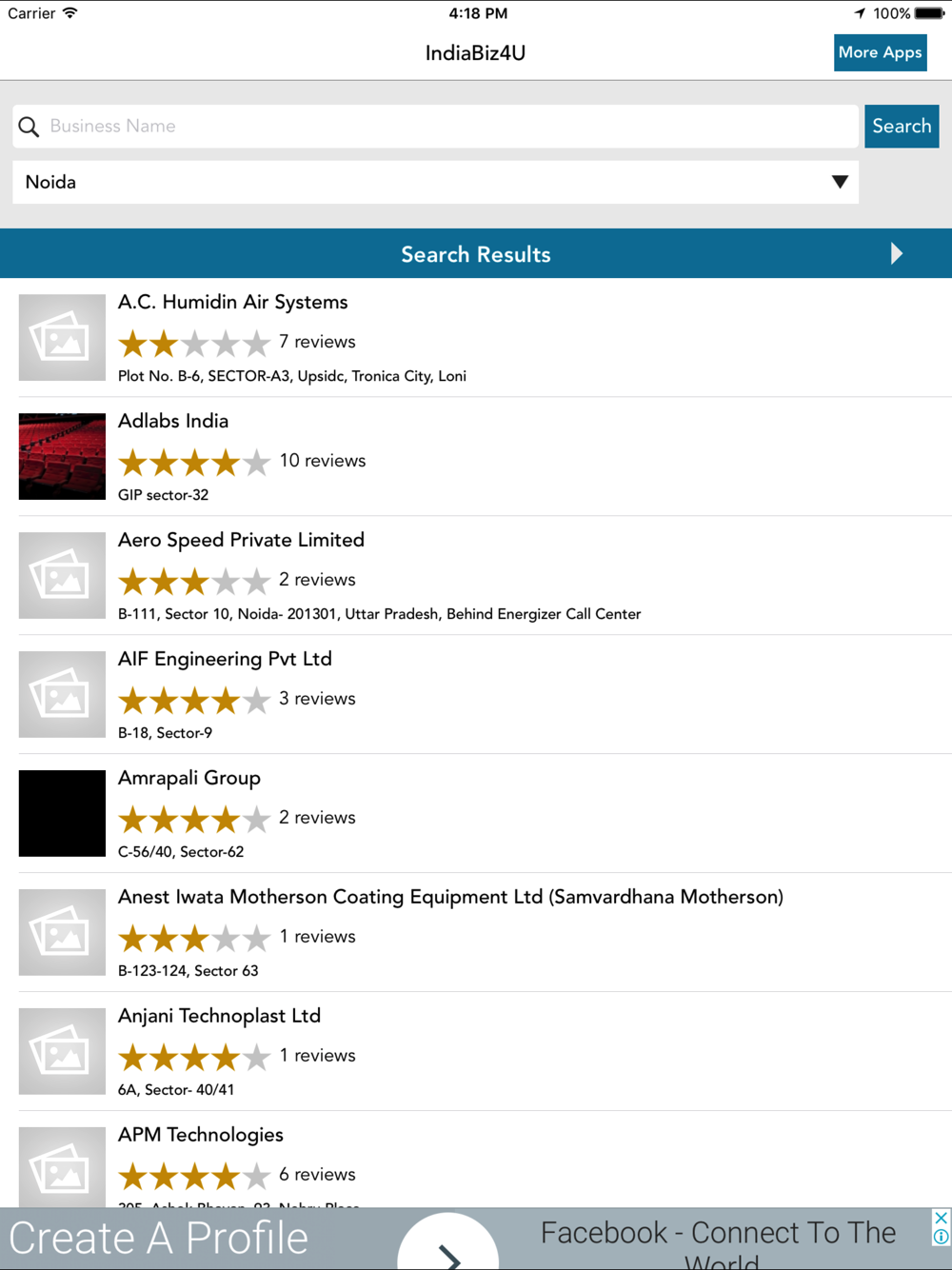
Task: Open the Adlabs India listing
Action: [x=476, y=457]
